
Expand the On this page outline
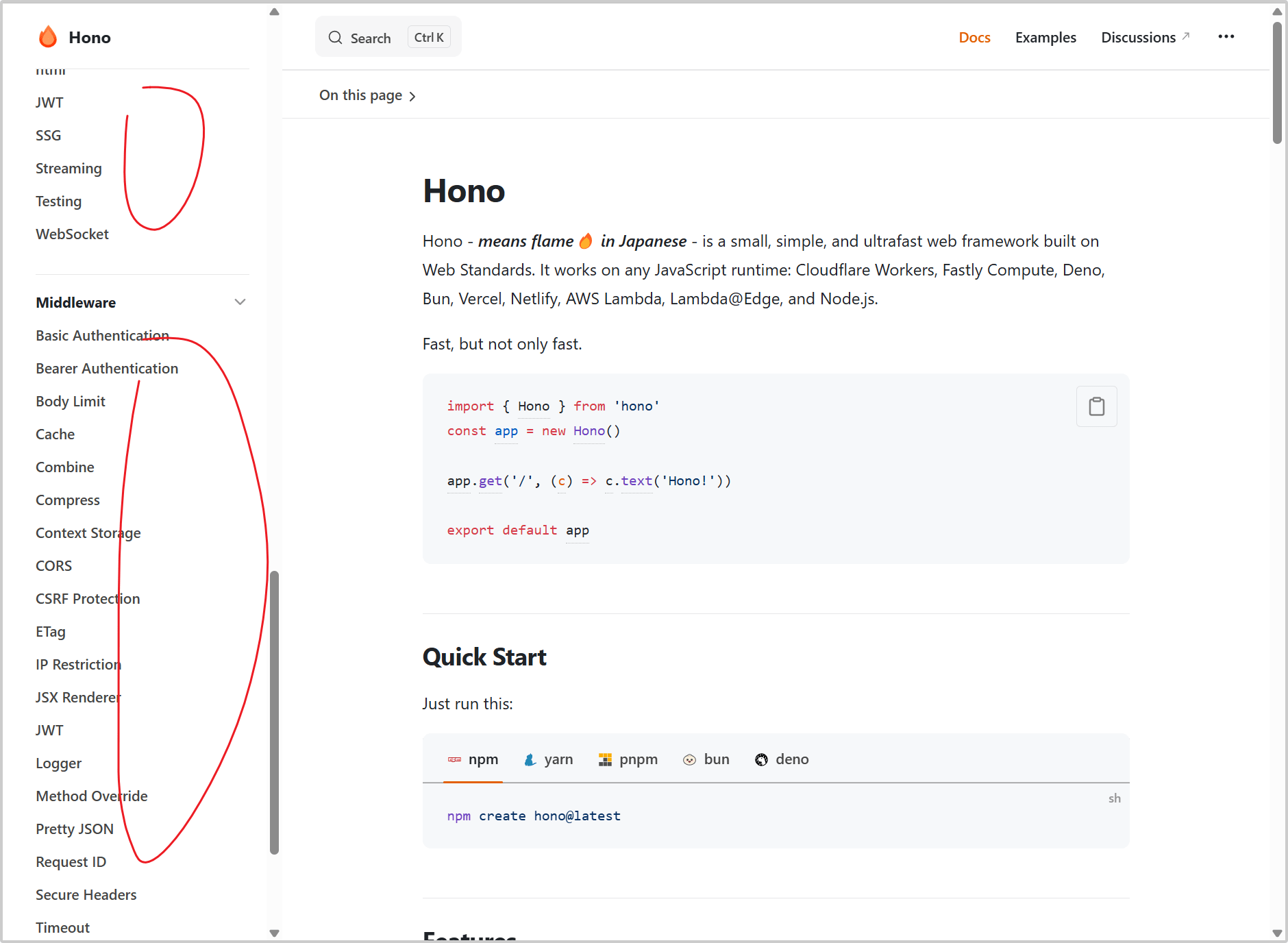tap(368, 95)
